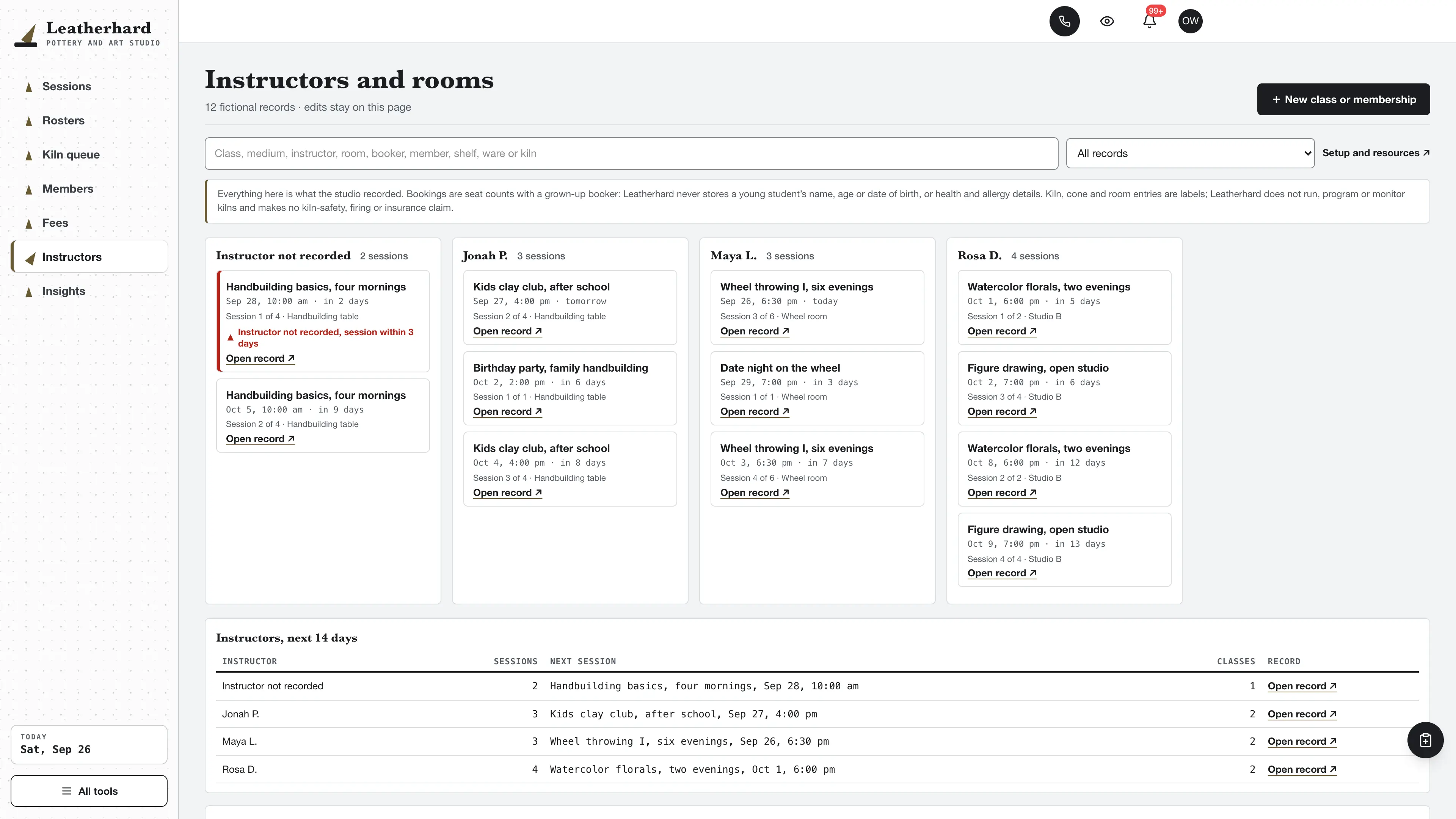1456x819 pixels.
Task: Click the Today Sat, Sep 26 date box
Action: point(89,744)
